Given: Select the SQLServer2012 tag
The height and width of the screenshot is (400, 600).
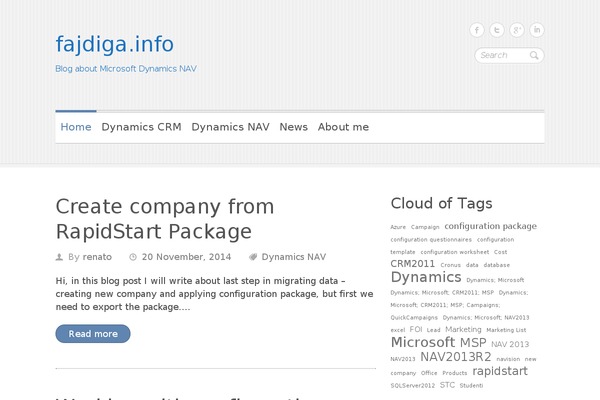Looking at the screenshot, I should coord(412,385).
